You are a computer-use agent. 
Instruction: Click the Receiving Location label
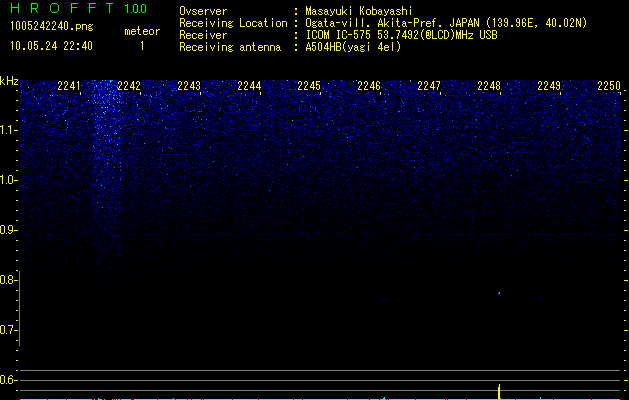tap(233, 23)
